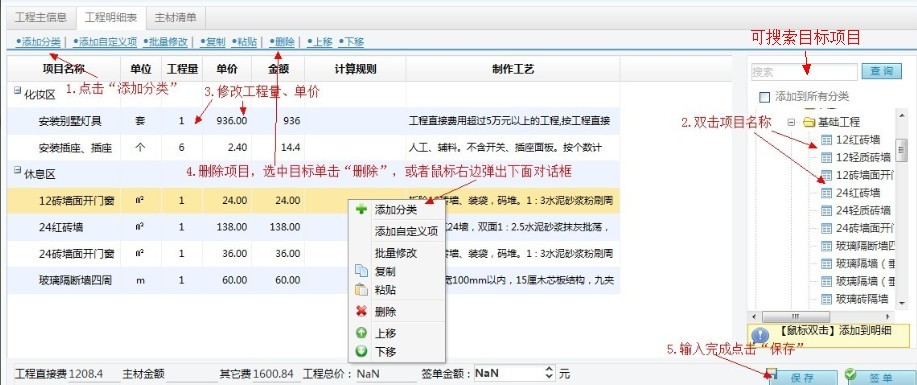Viewport: 917px width, 385px height.
Task: Click the 签单金额 spinner arrows
Action: point(549,373)
